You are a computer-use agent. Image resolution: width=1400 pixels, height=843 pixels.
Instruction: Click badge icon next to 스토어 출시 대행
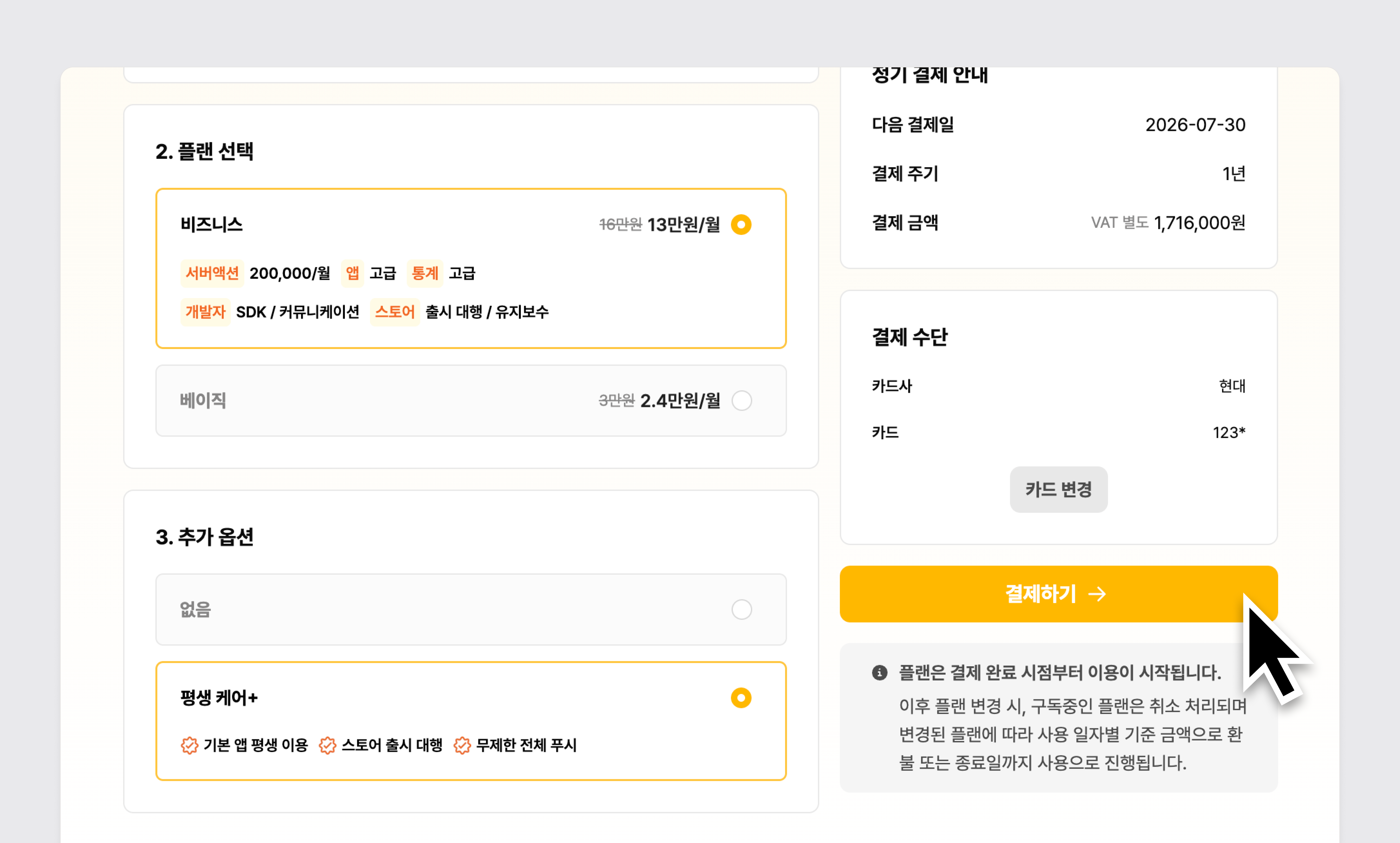click(327, 745)
